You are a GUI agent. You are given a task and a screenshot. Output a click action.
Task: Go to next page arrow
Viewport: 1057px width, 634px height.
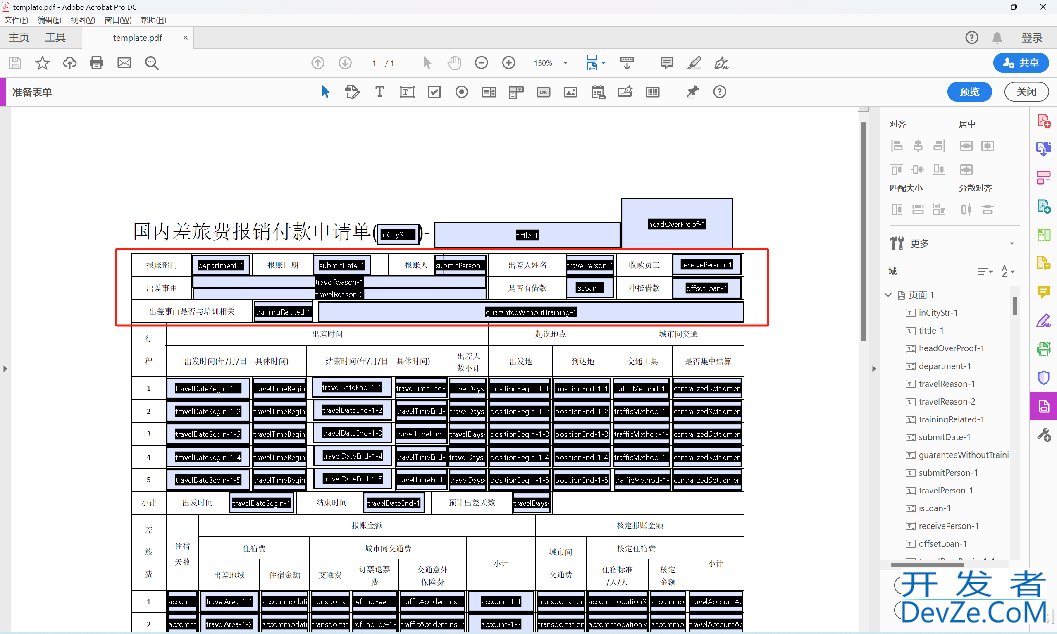(345, 63)
